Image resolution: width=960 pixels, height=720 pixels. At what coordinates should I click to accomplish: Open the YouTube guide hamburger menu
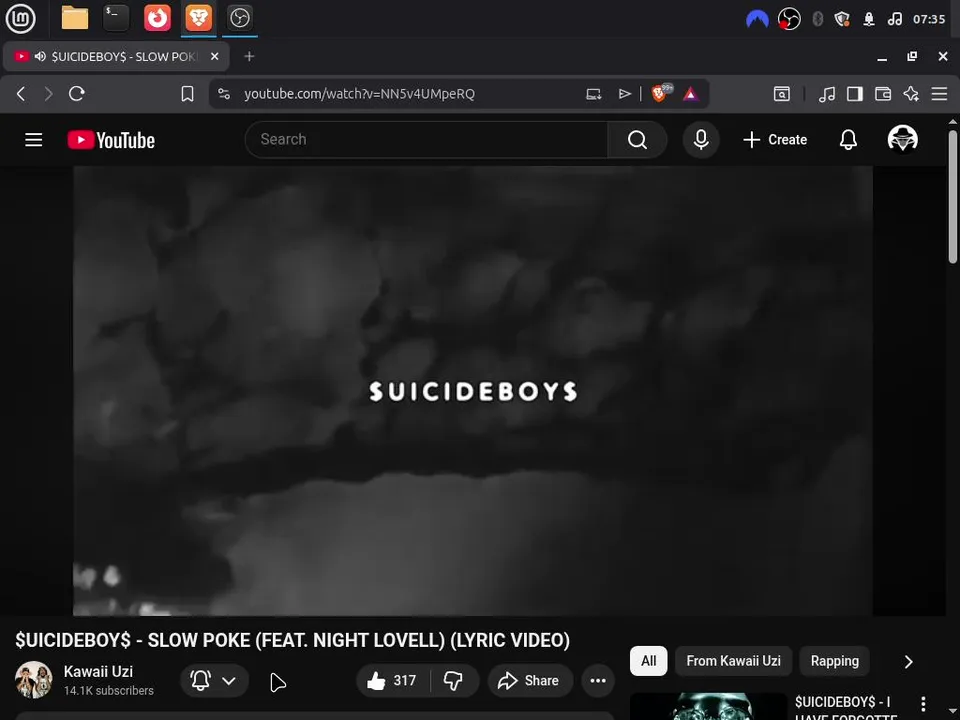click(x=34, y=140)
